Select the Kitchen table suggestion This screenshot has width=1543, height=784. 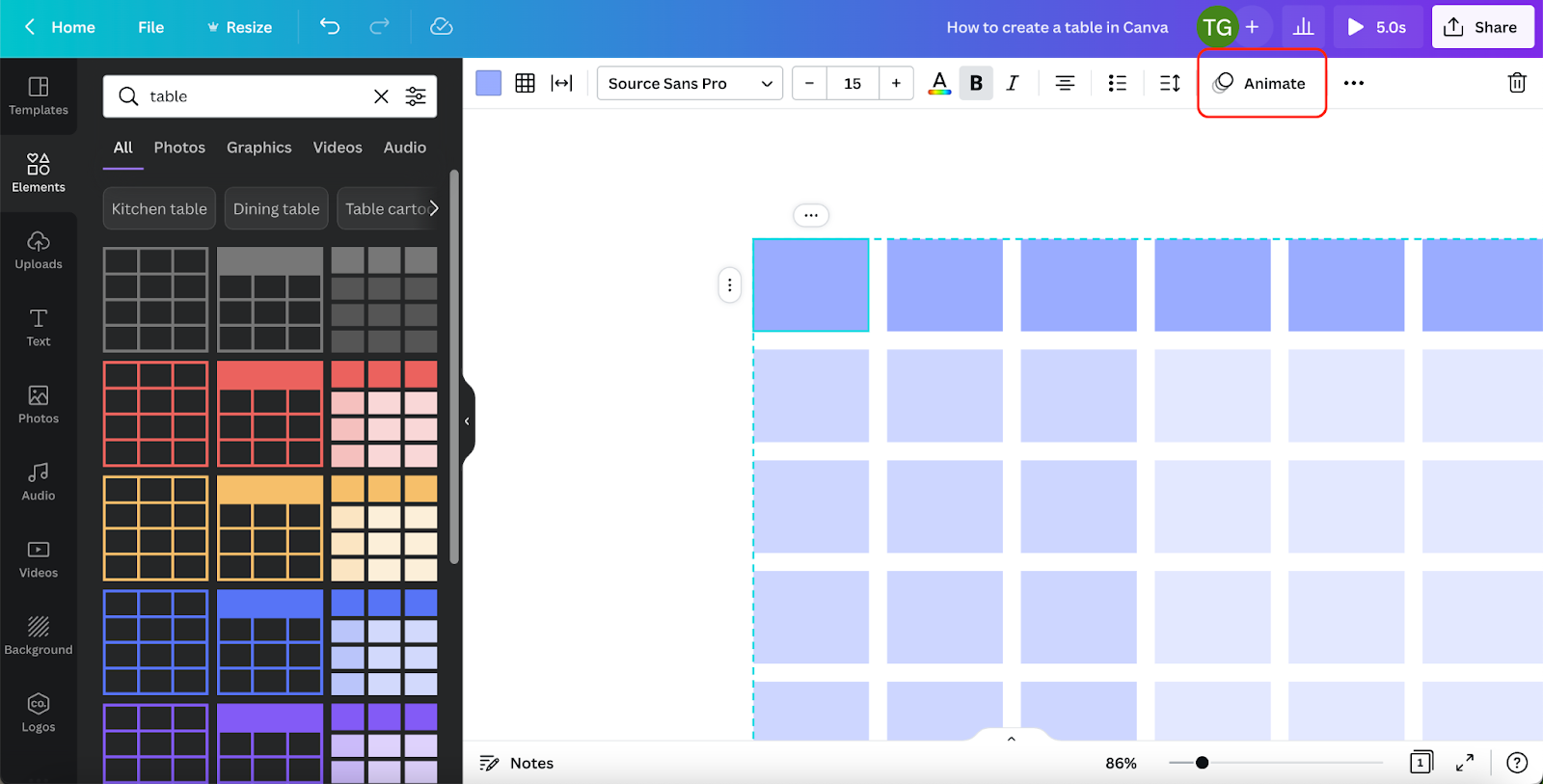159,208
